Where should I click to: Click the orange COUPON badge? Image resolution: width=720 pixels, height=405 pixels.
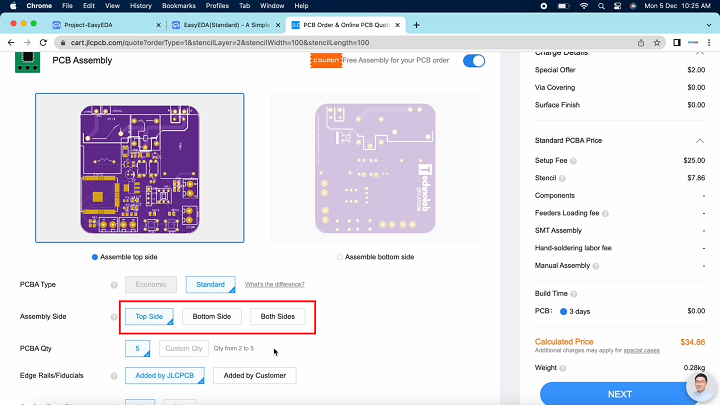pos(326,61)
